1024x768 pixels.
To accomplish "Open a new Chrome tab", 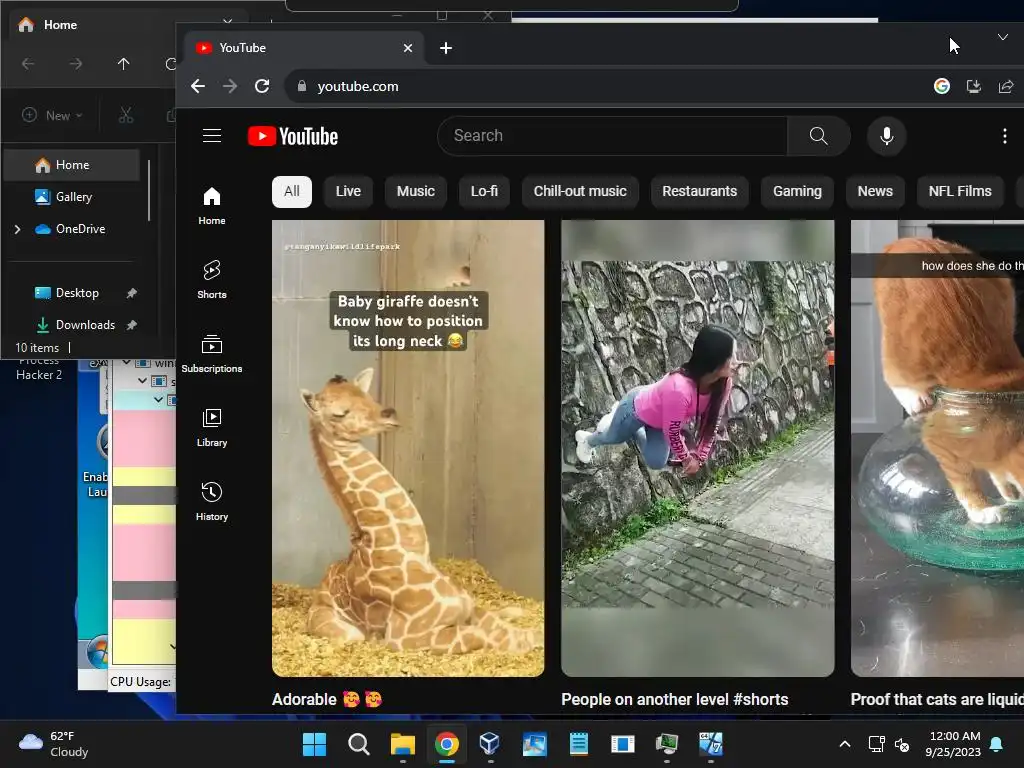I will click(x=446, y=48).
